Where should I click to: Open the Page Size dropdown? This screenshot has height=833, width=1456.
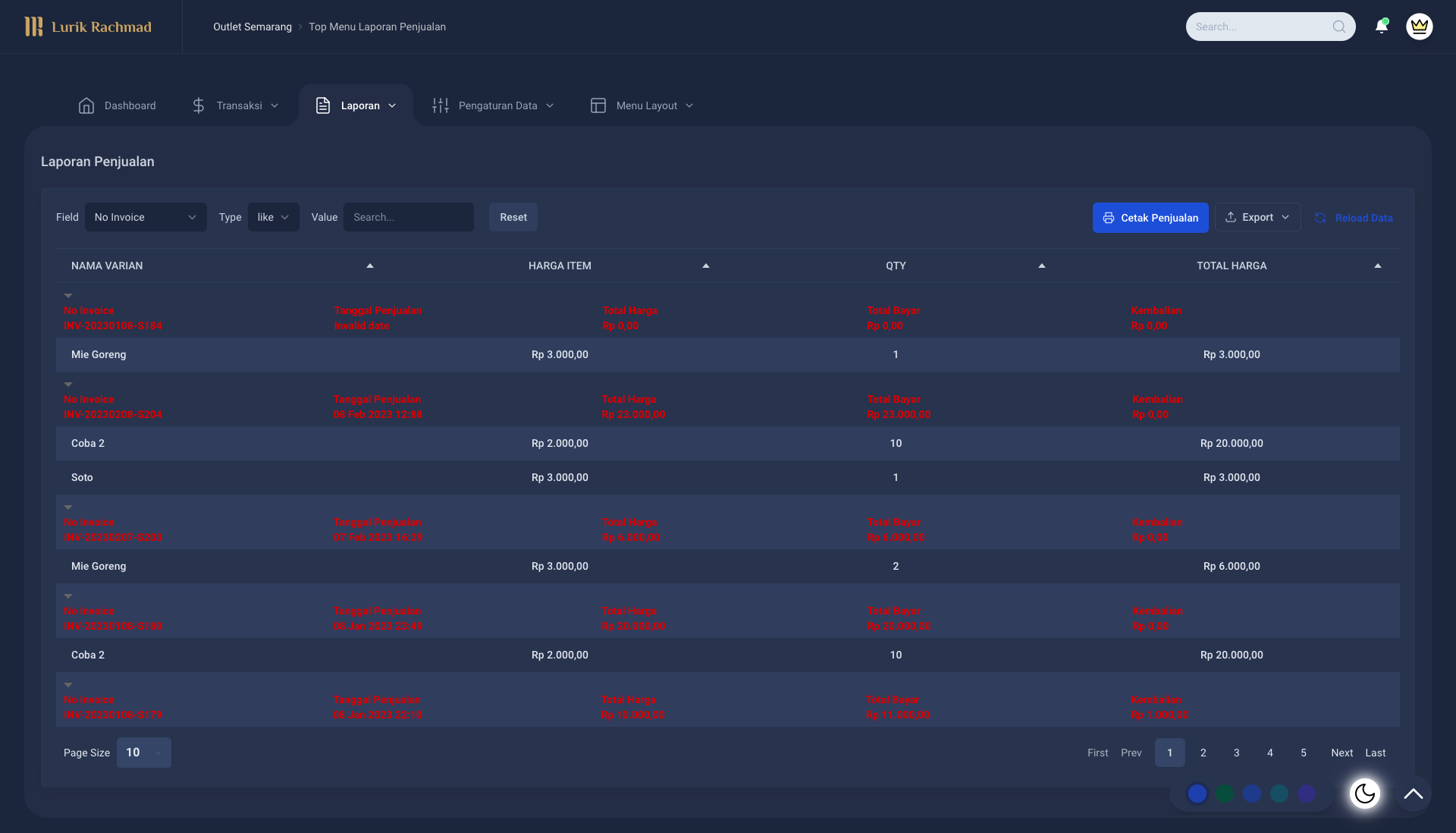tap(143, 753)
